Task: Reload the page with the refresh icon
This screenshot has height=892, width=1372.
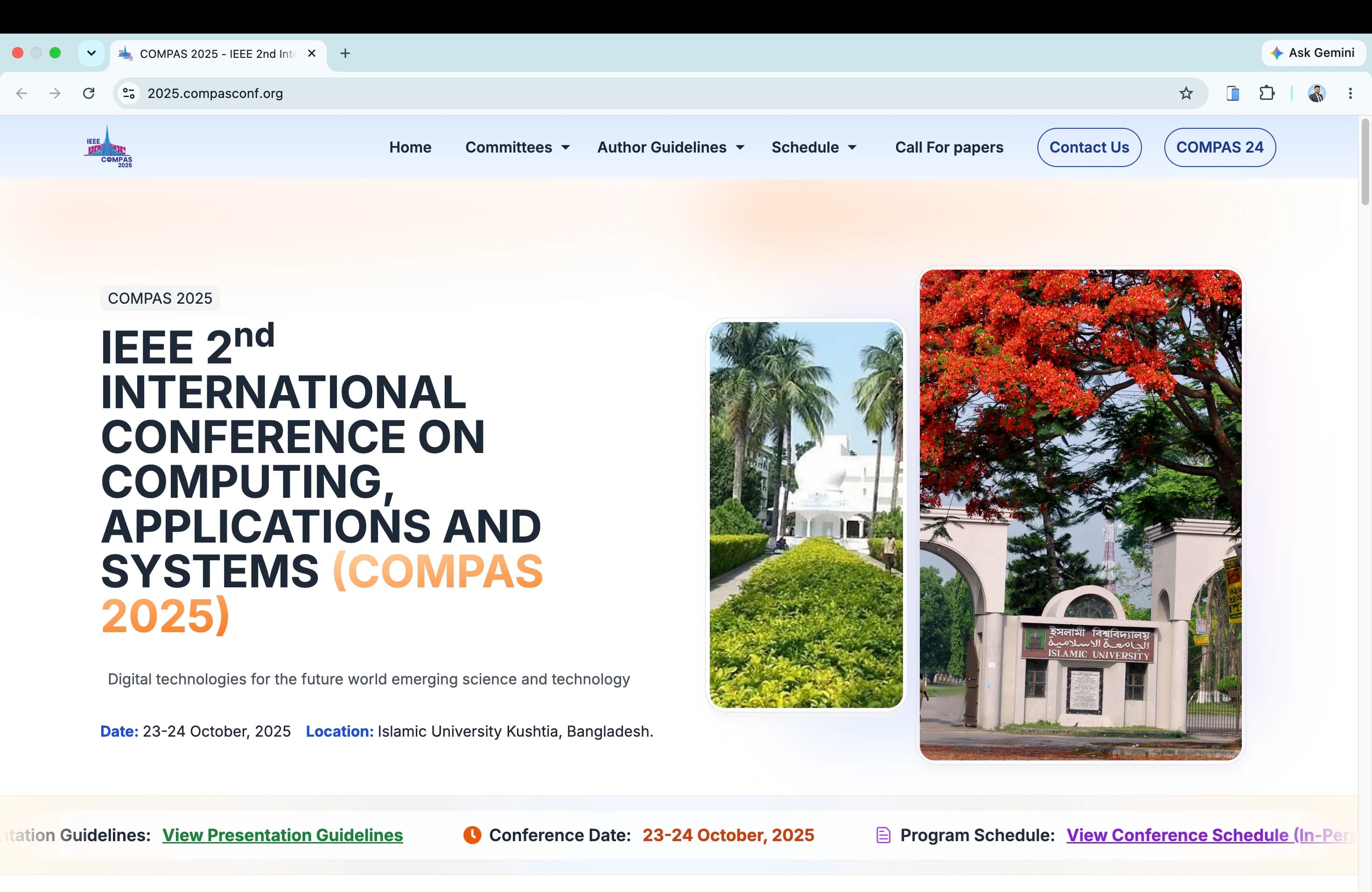Action: [x=89, y=93]
